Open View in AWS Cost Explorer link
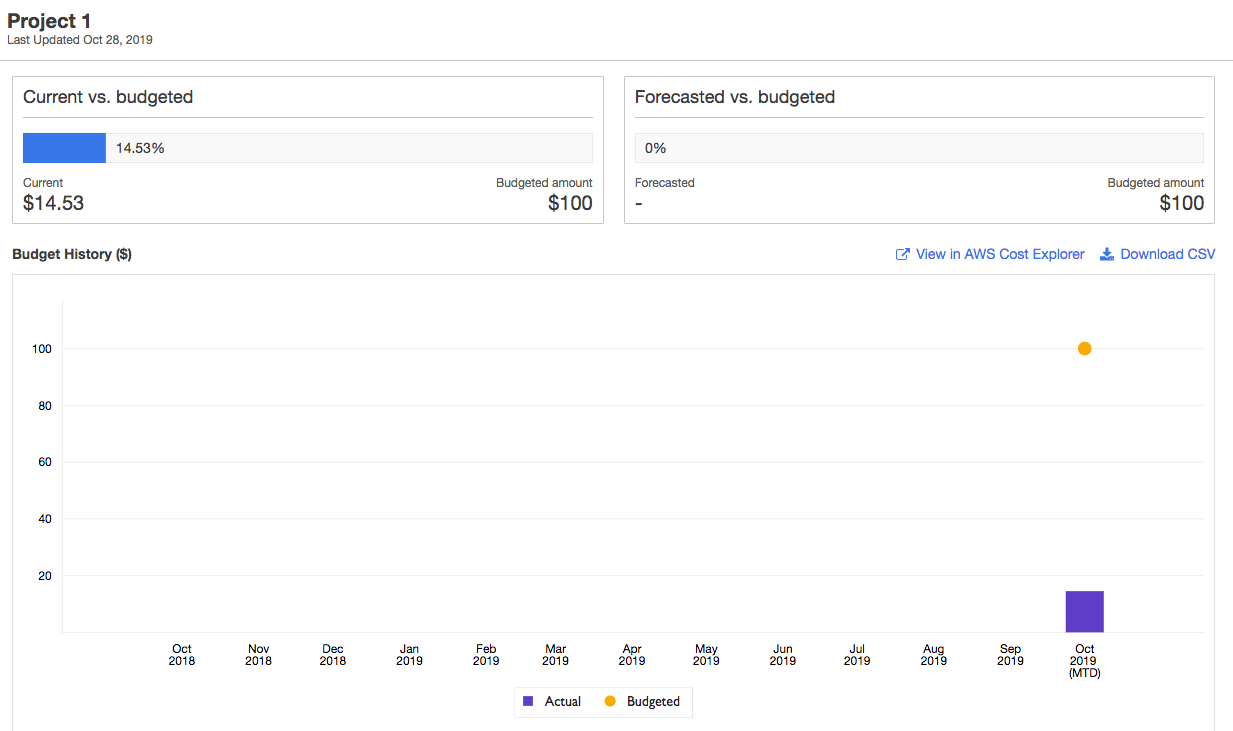Screen dimensions: 1233x731 tap(1000, 255)
